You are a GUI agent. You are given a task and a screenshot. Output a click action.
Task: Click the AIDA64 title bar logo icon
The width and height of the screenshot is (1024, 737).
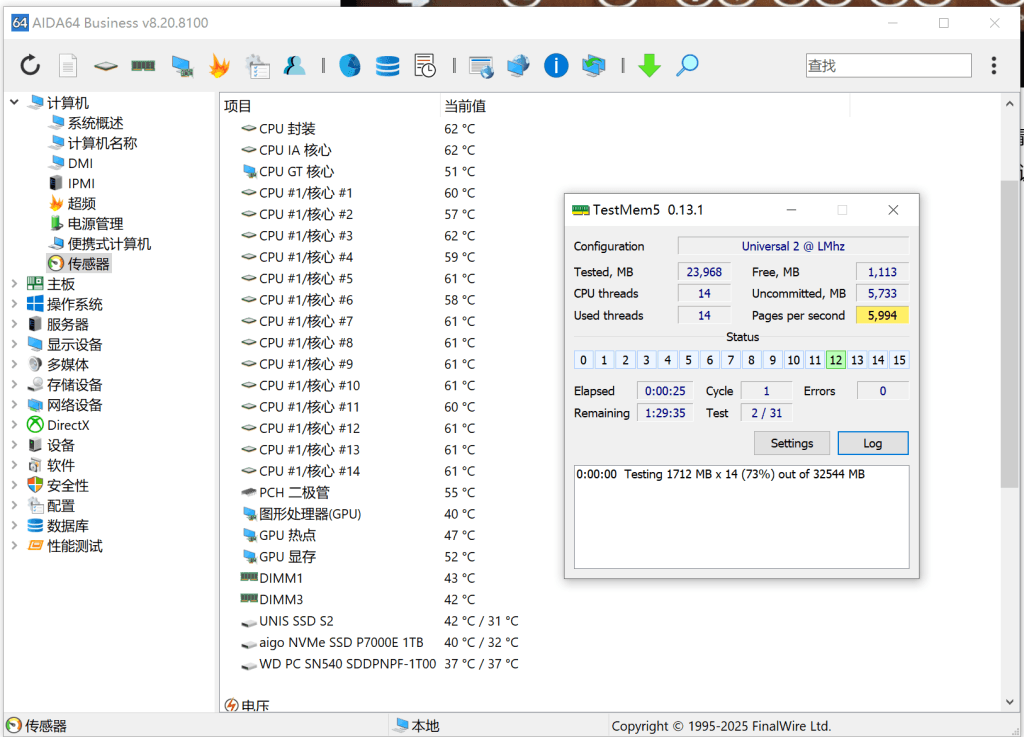(20, 23)
